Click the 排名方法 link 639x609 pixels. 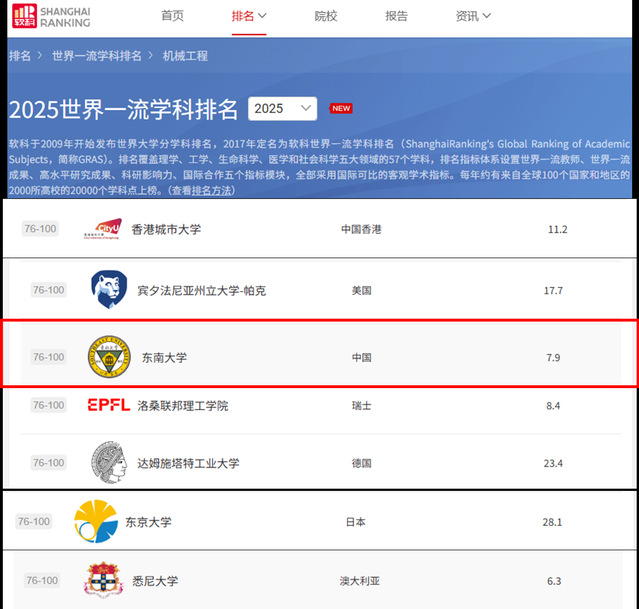213,190
